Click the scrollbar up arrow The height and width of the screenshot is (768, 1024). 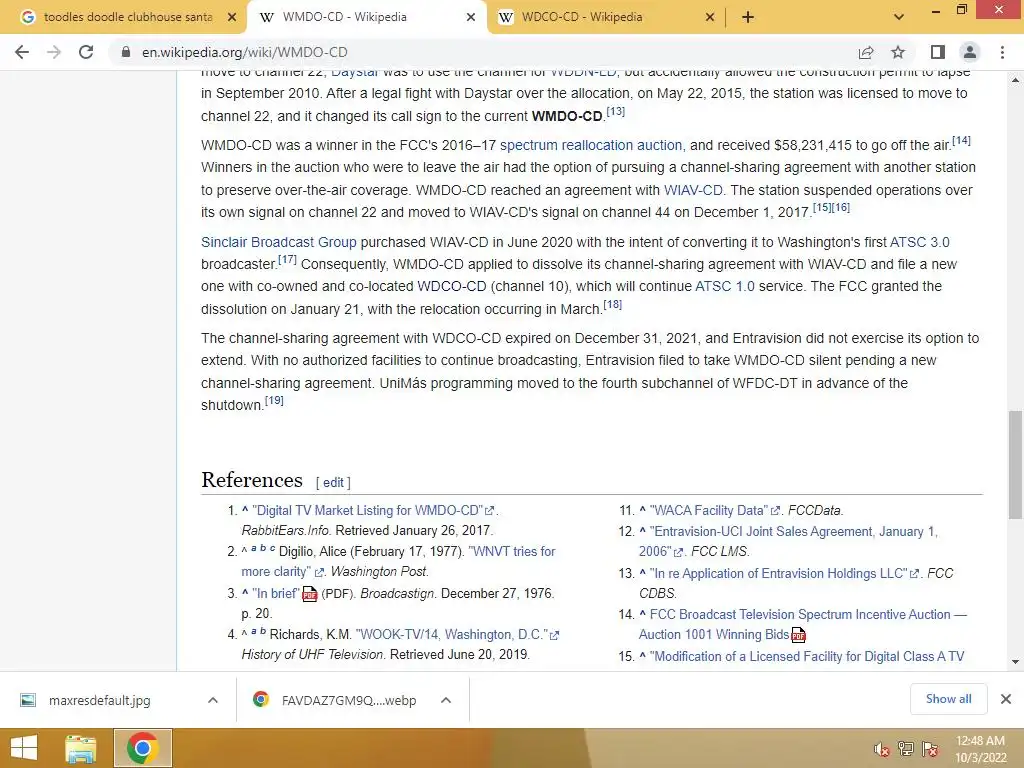click(1016, 80)
